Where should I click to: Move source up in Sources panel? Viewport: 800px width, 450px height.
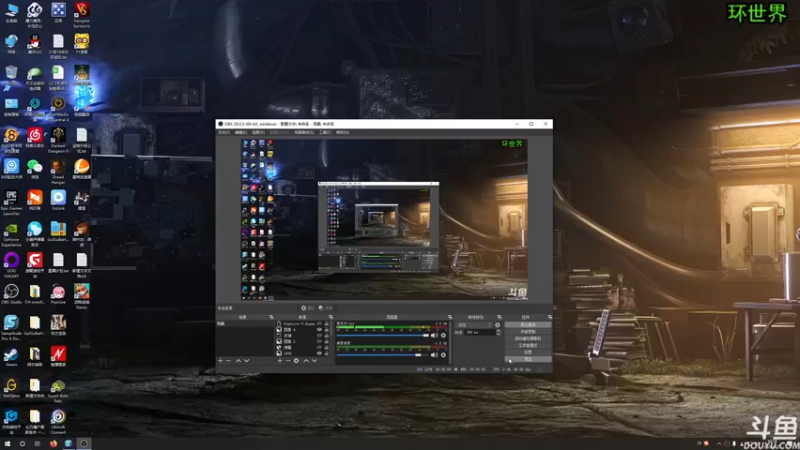click(x=306, y=361)
